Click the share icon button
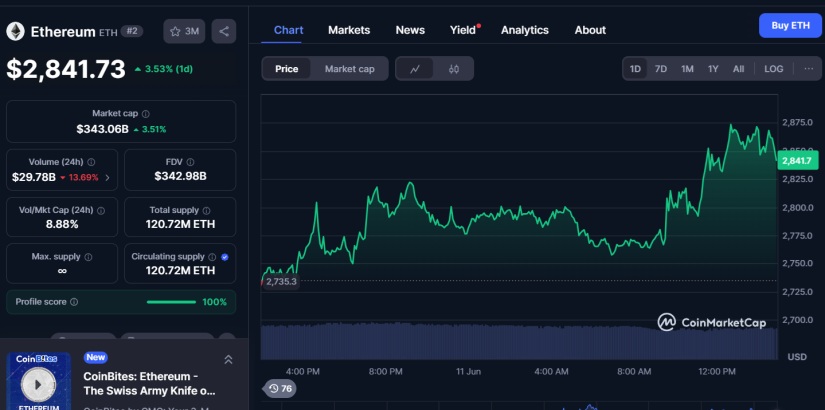Screen dimensions: 825x410 pos(224,31)
